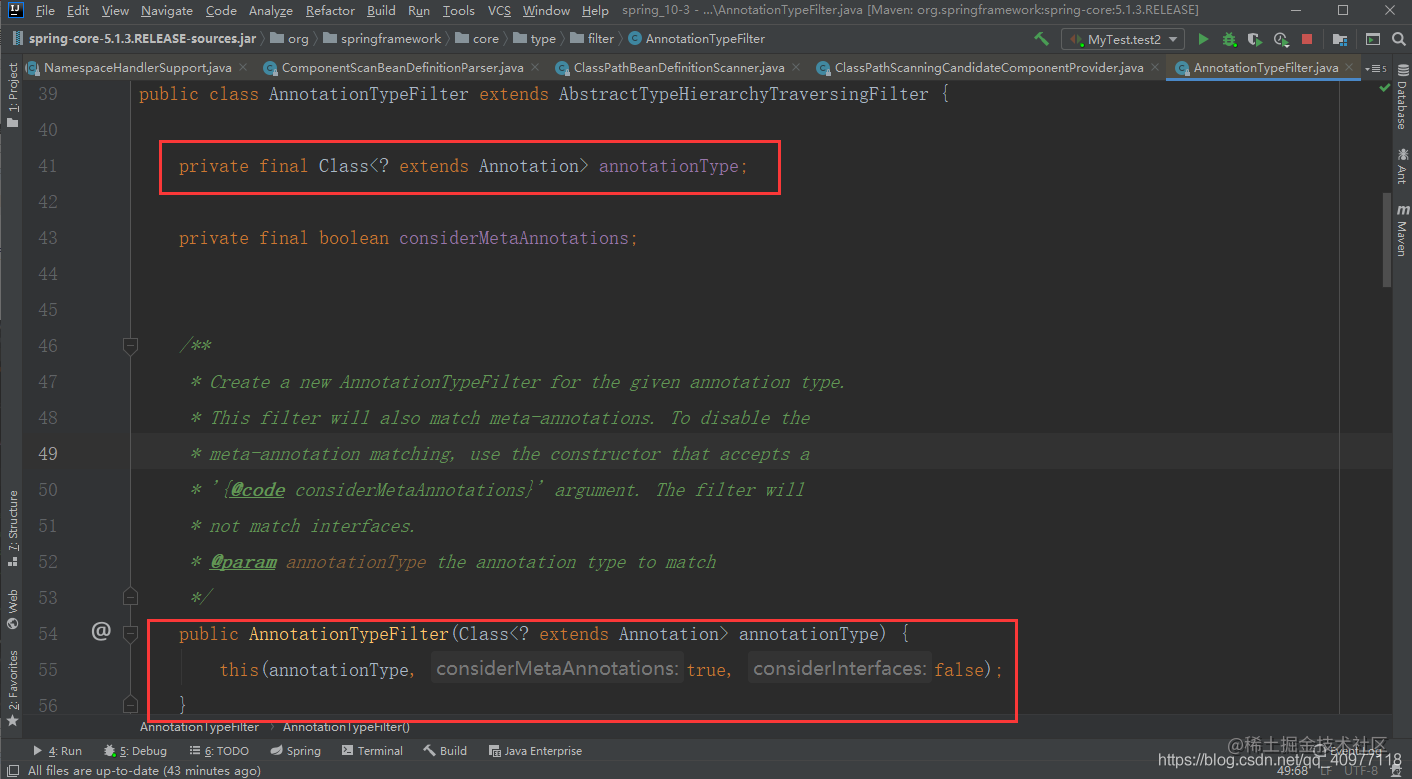Click the org folder breadcrumb
1412x779 pixels.
pyautogui.click(x=289, y=39)
